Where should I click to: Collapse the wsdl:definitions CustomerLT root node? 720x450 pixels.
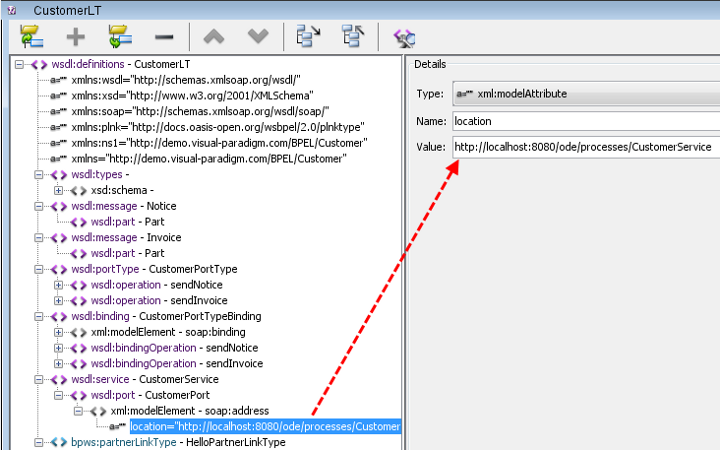click(19, 64)
